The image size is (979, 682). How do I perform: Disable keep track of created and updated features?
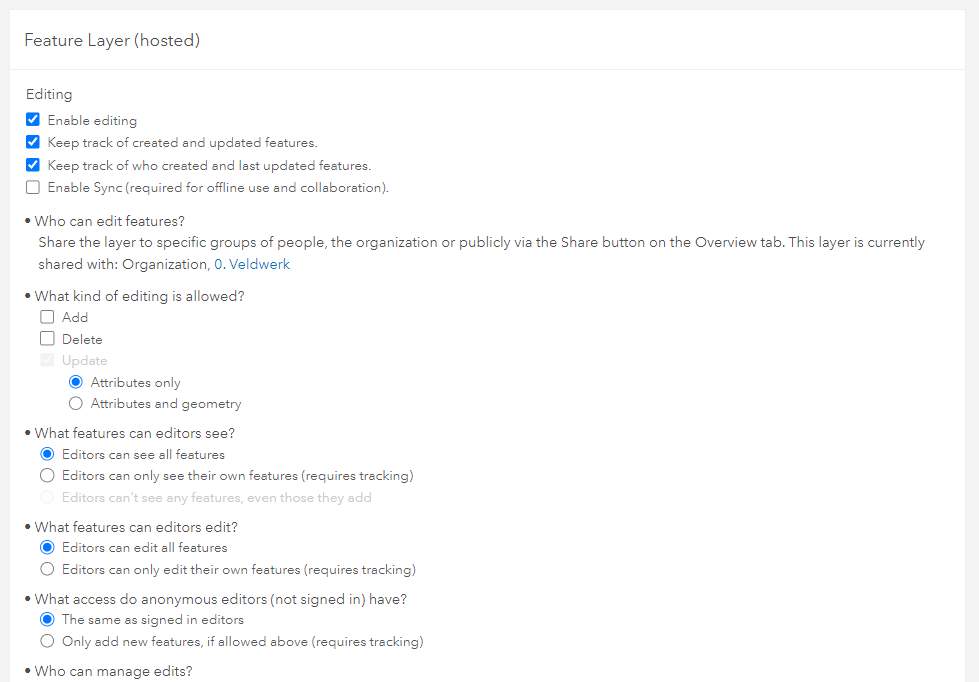point(32,141)
